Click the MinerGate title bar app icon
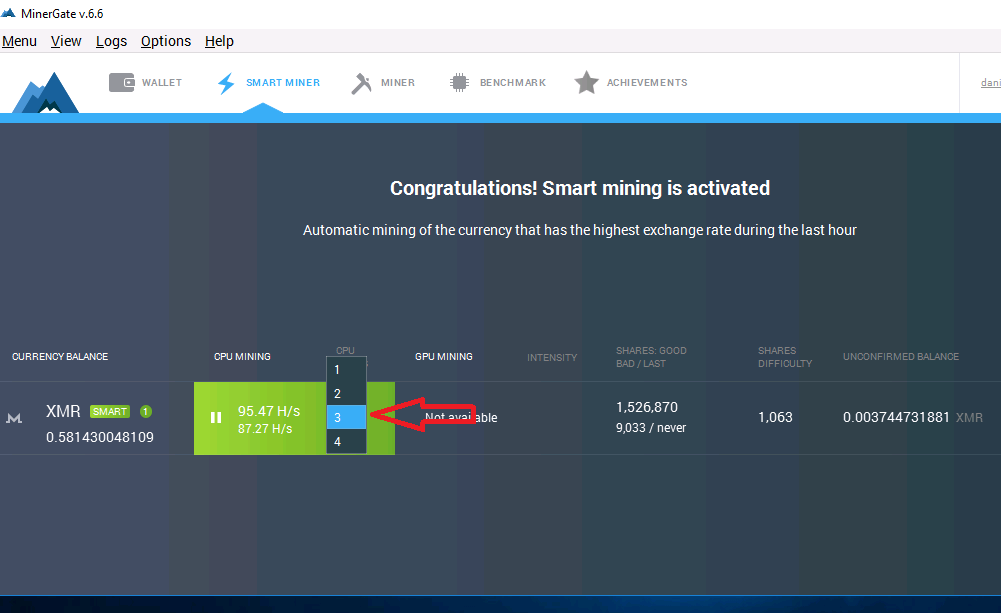Screen dimensions: 1001x613 (8, 13)
